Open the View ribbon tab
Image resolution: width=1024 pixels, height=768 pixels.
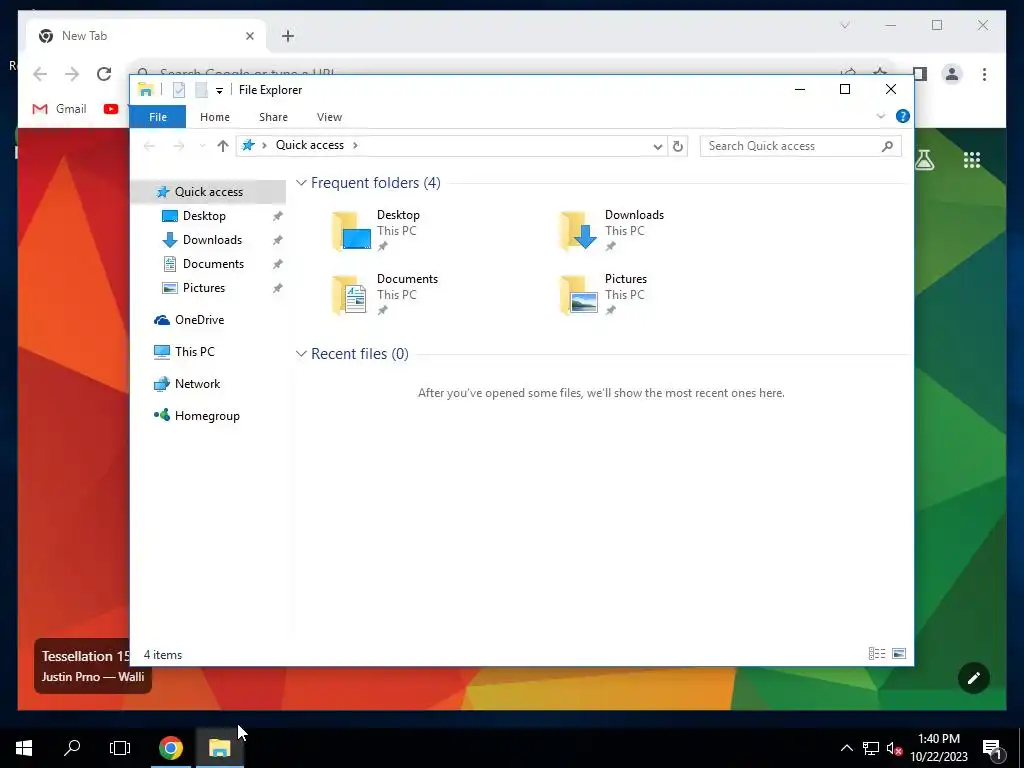tap(329, 117)
